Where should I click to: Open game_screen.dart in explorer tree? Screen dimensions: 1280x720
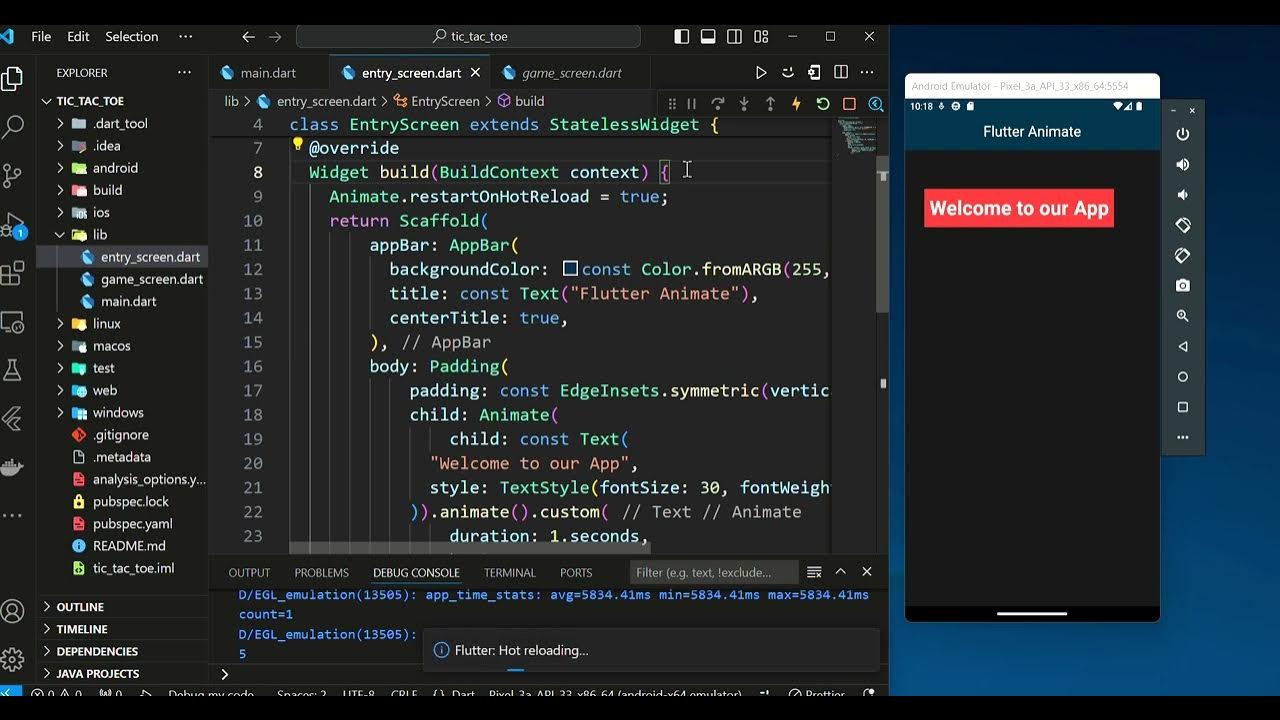(152, 279)
